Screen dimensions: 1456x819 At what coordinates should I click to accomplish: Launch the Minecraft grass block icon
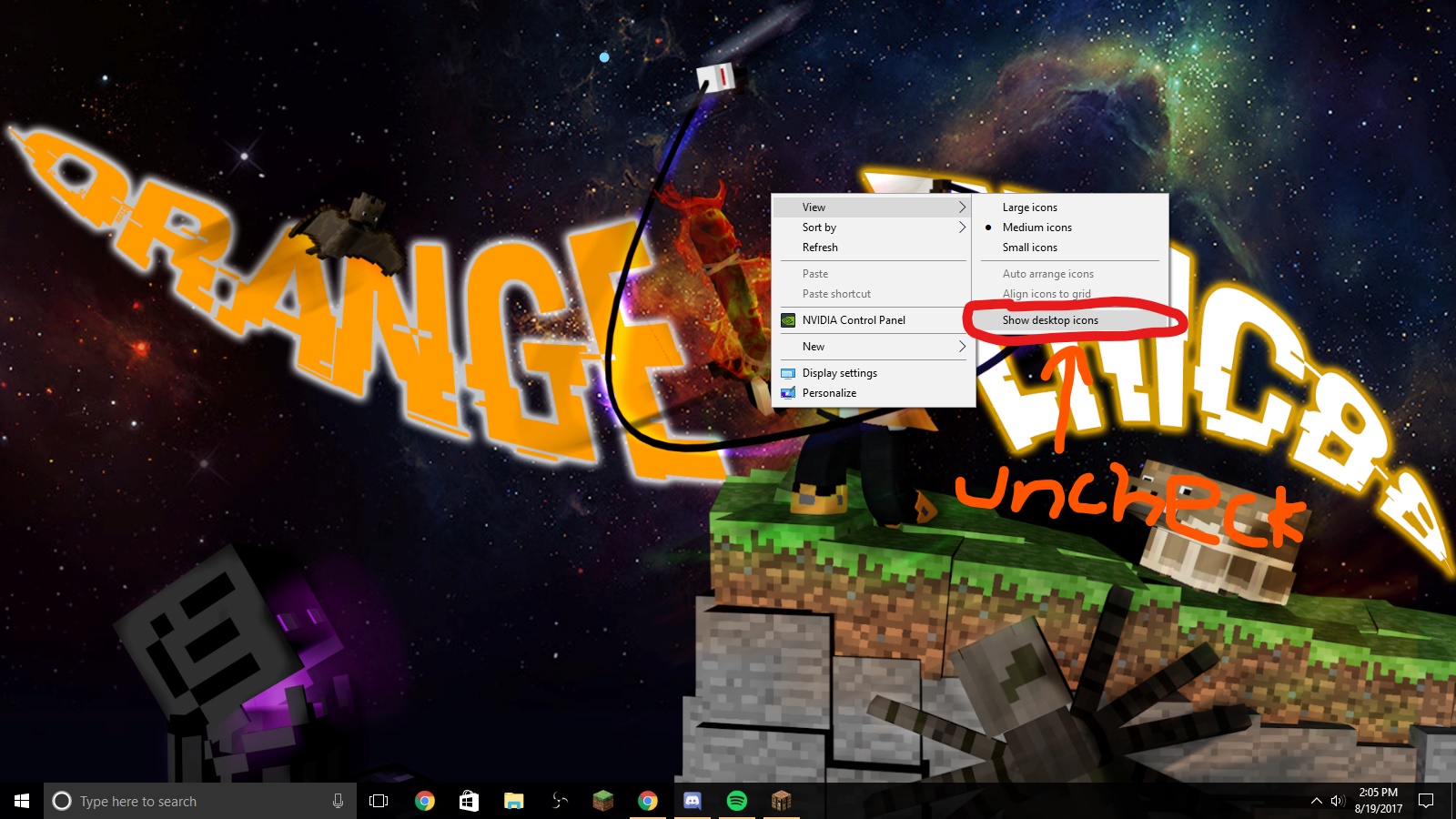pyautogui.click(x=603, y=801)
